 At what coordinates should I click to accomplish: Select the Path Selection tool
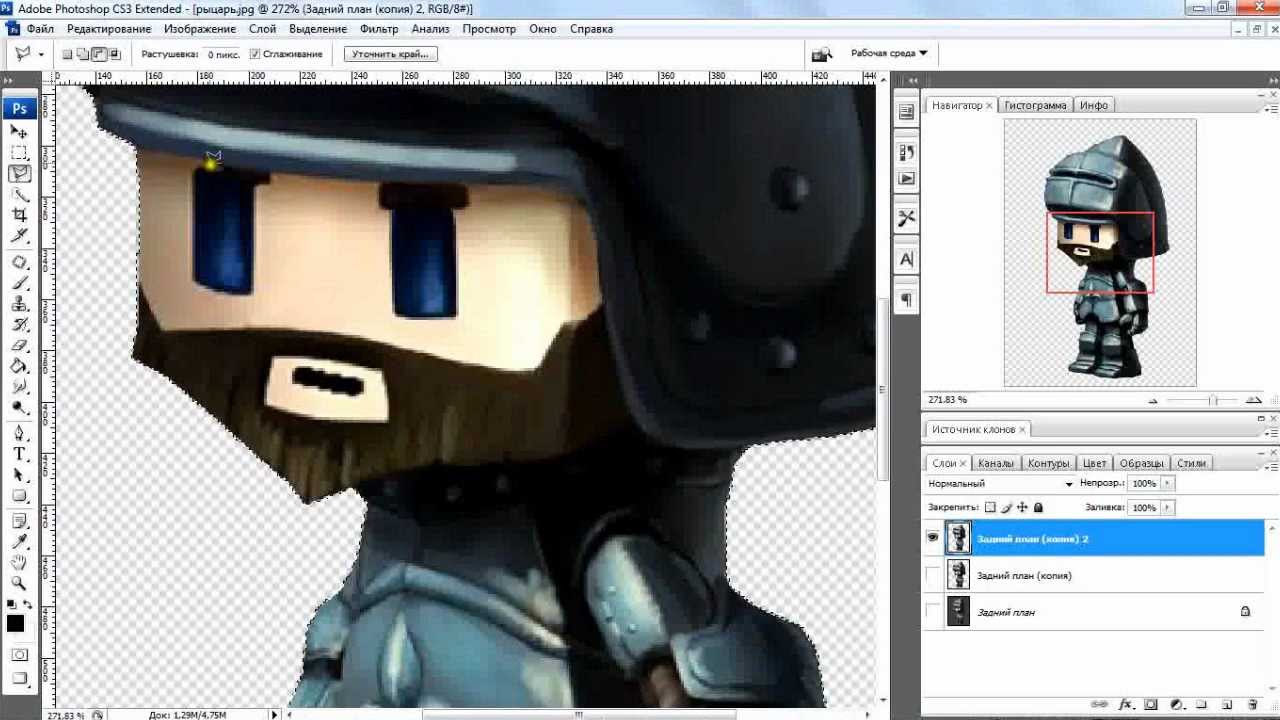[19, 475]
